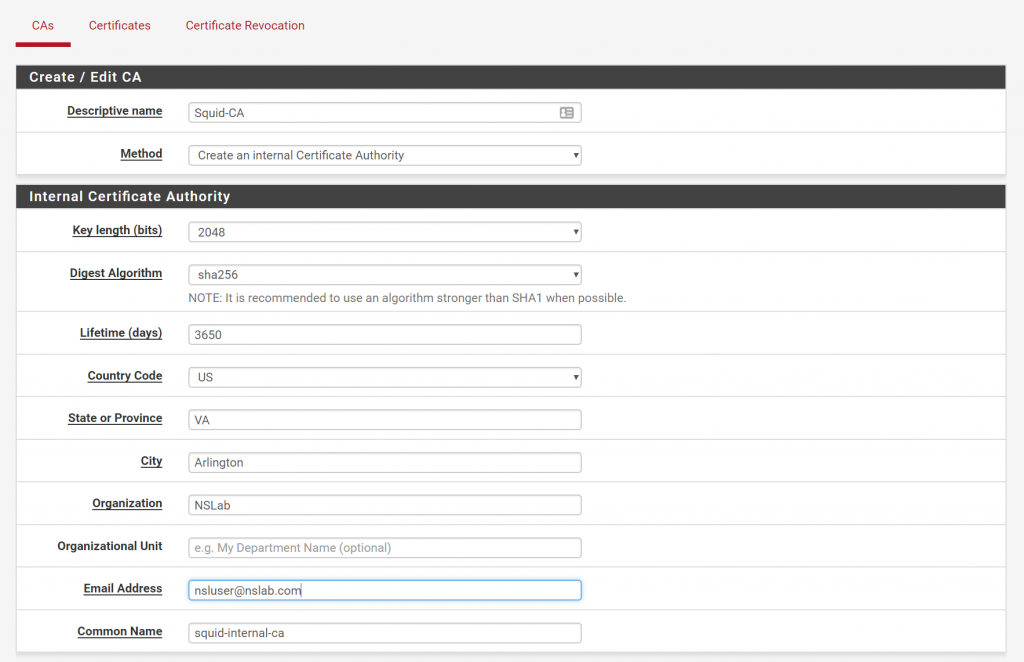Click the State or Province field
The image size is (1024, 662).
pyautogui.click(x=385, y=420)
